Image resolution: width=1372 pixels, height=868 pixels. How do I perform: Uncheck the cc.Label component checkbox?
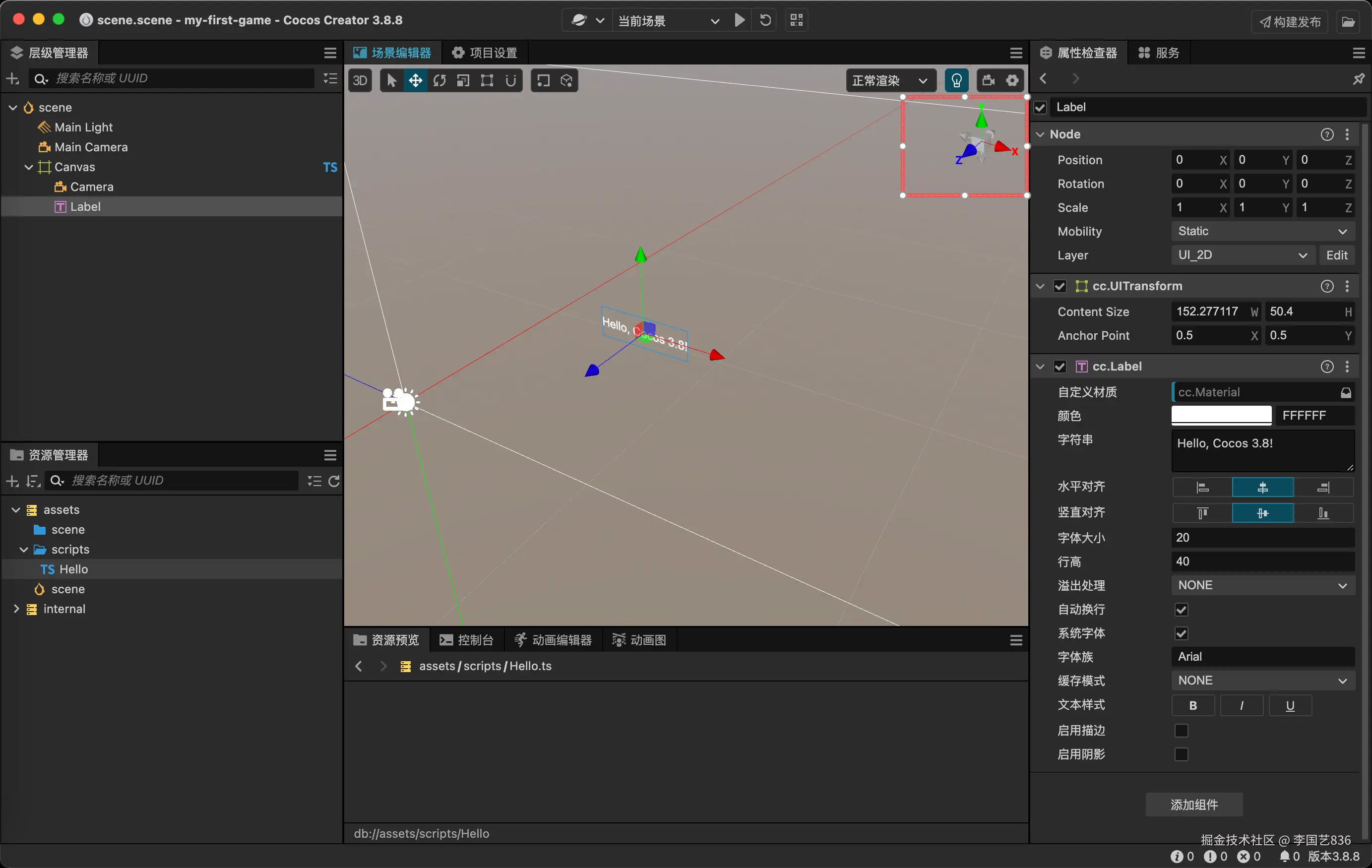1060,367
